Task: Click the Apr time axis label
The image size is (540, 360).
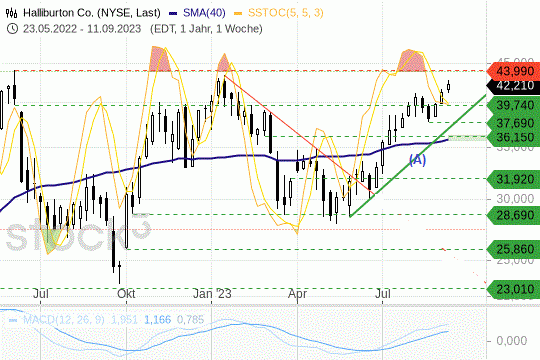Action: 297,294
